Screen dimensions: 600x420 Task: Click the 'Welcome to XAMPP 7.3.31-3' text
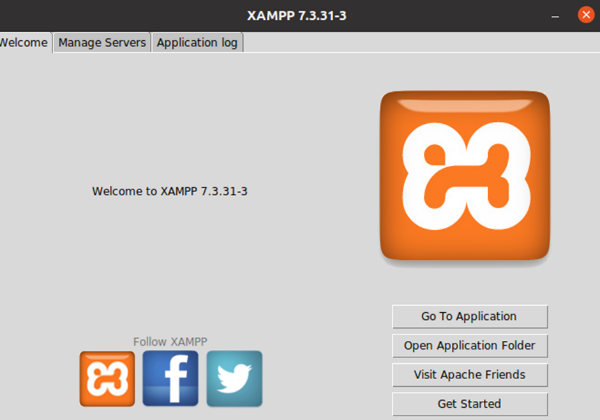170,191
